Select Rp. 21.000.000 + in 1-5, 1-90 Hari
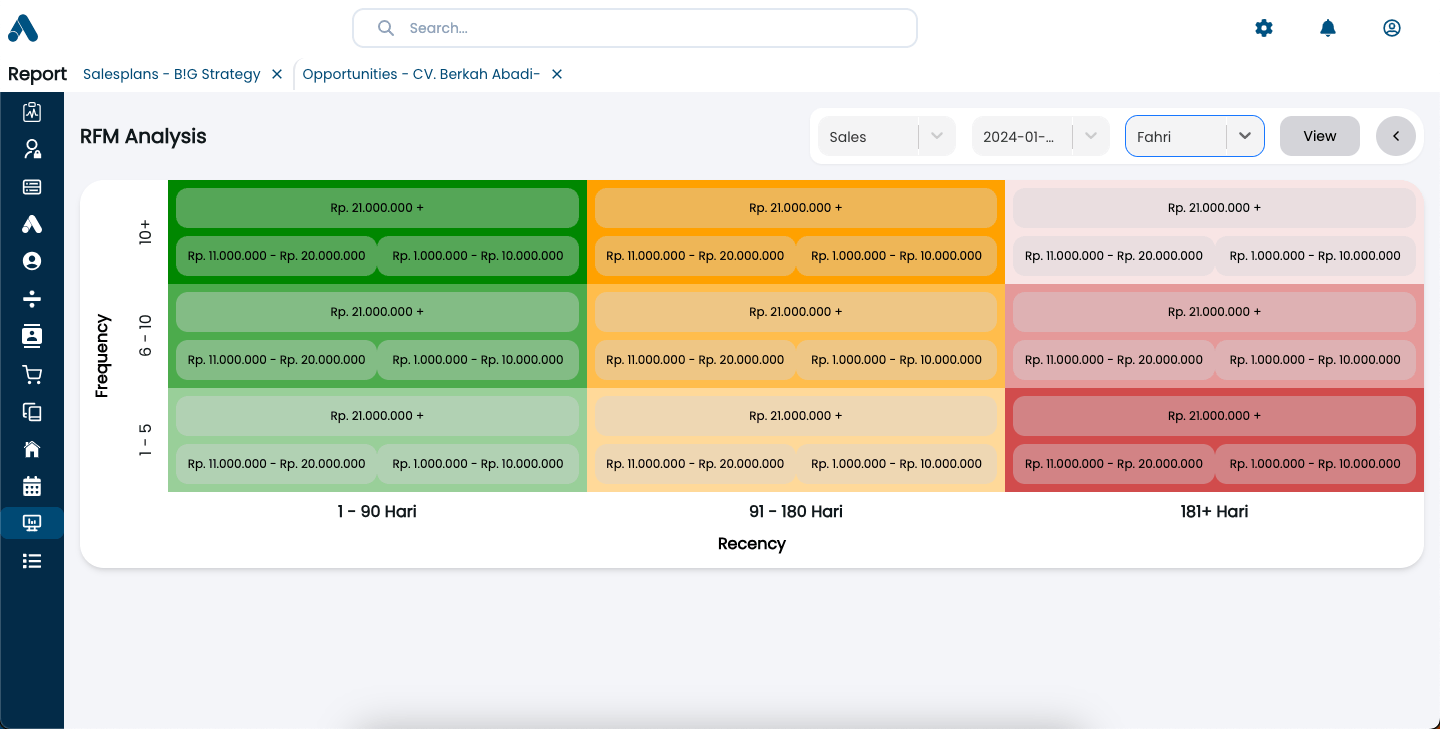The image size is (1440, 729). (377, 416)
